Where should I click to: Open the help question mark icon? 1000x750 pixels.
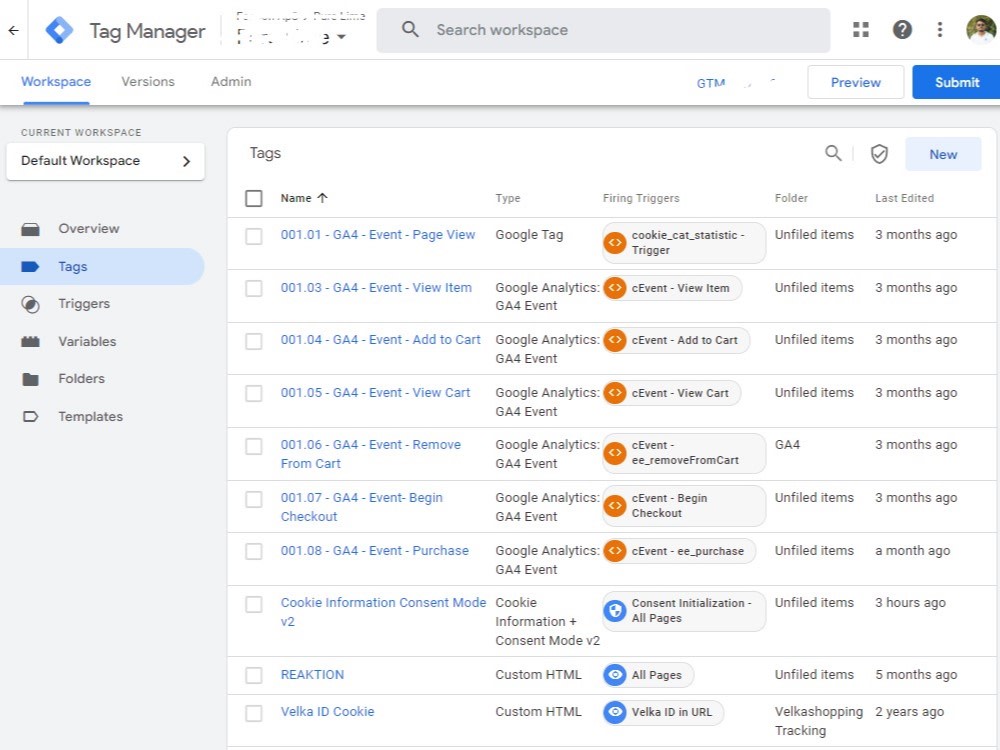pos(902,29)
